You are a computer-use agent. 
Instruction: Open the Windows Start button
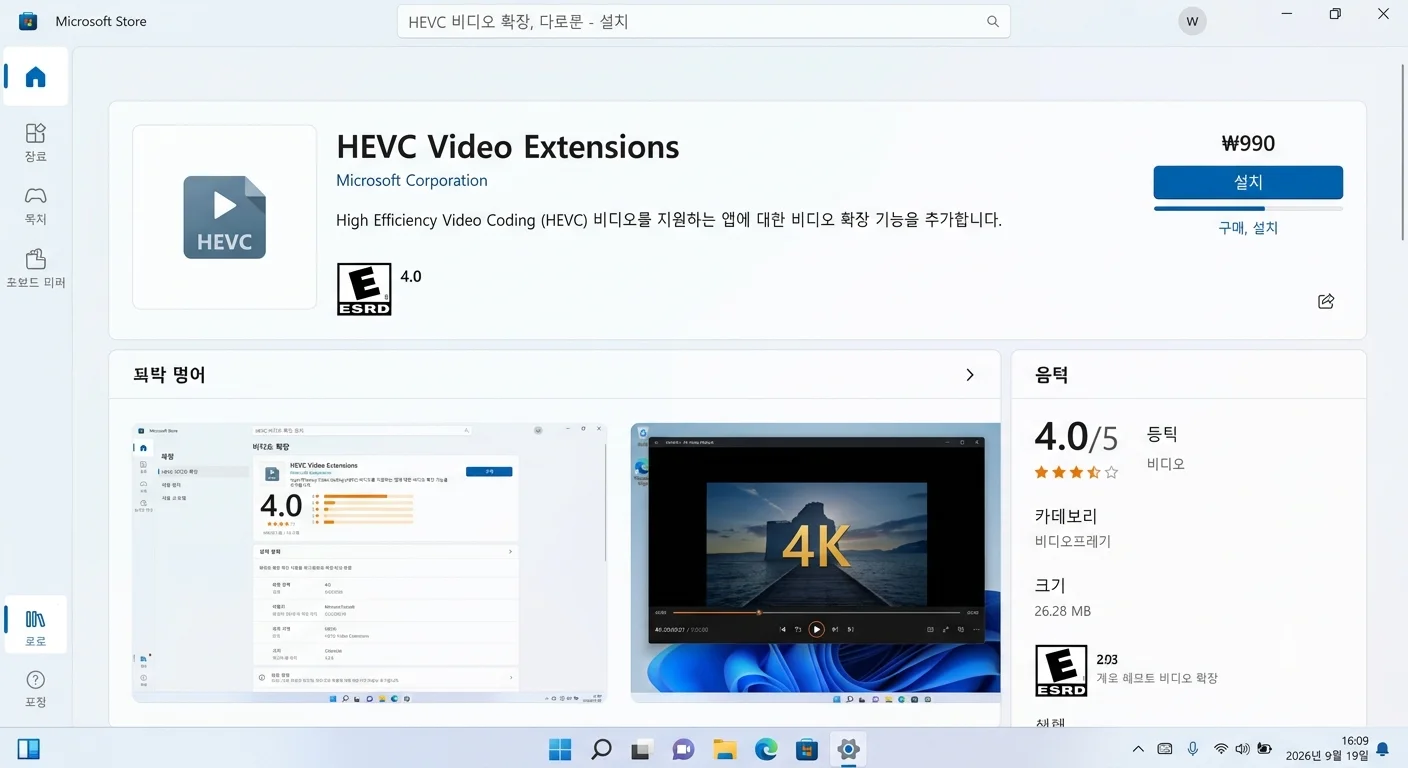[x=560, y=749]
